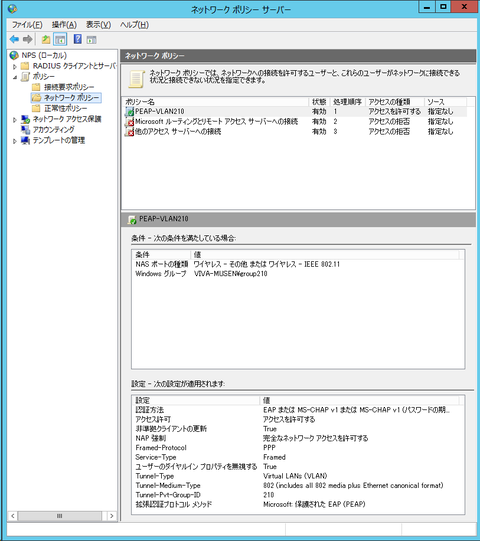Select NPS (ローカル) root label
480x541 pixels.
tap(44, 55)
